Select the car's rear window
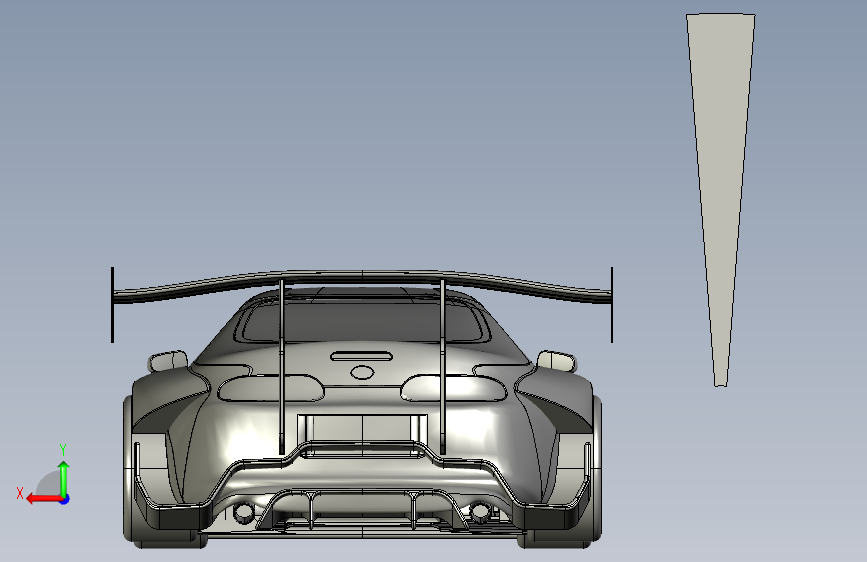Screen dimensions: 867x562 [x=362, y=322]
